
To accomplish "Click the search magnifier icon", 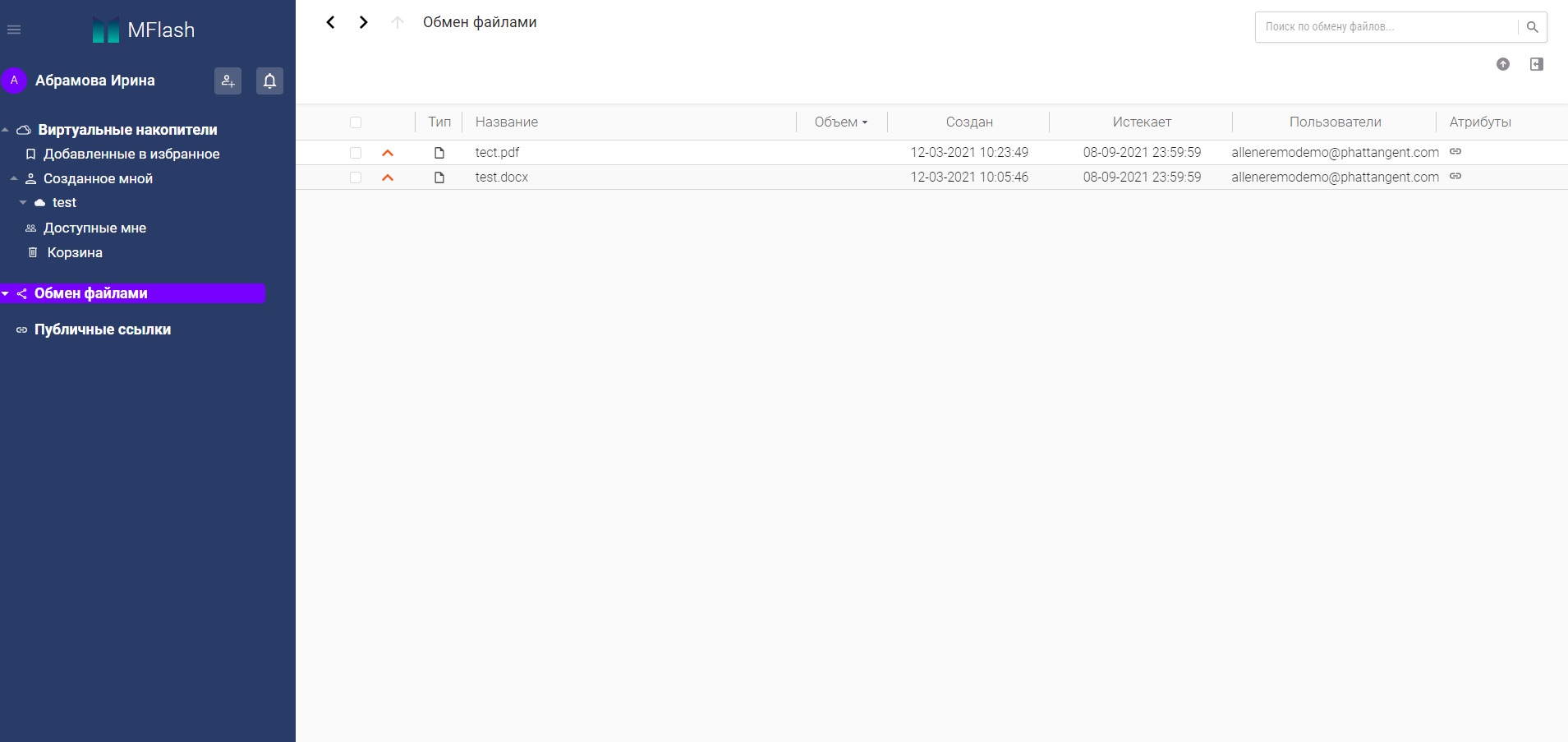I will coord(1532,27).
